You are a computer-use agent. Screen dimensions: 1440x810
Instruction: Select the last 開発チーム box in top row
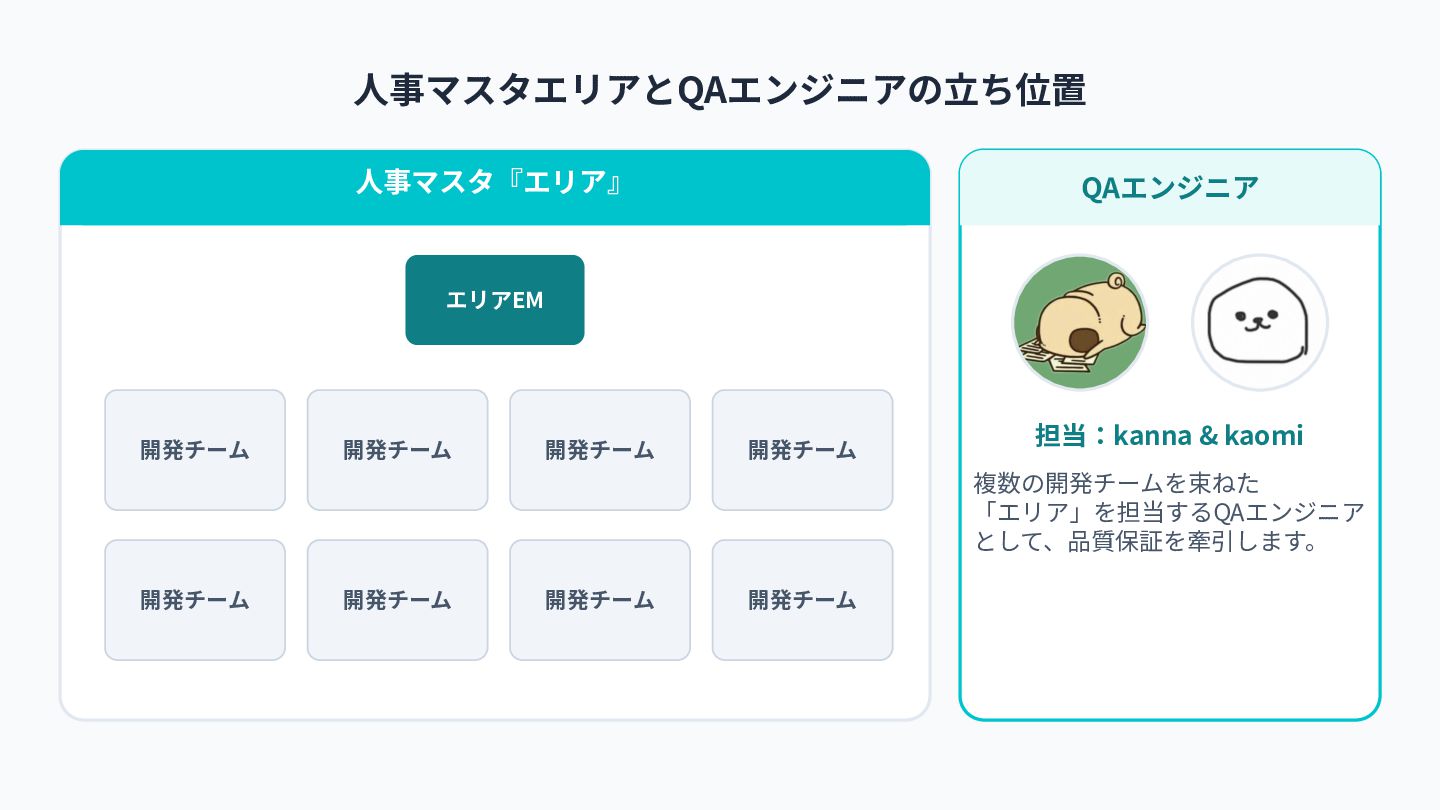(x=802, y=450)
